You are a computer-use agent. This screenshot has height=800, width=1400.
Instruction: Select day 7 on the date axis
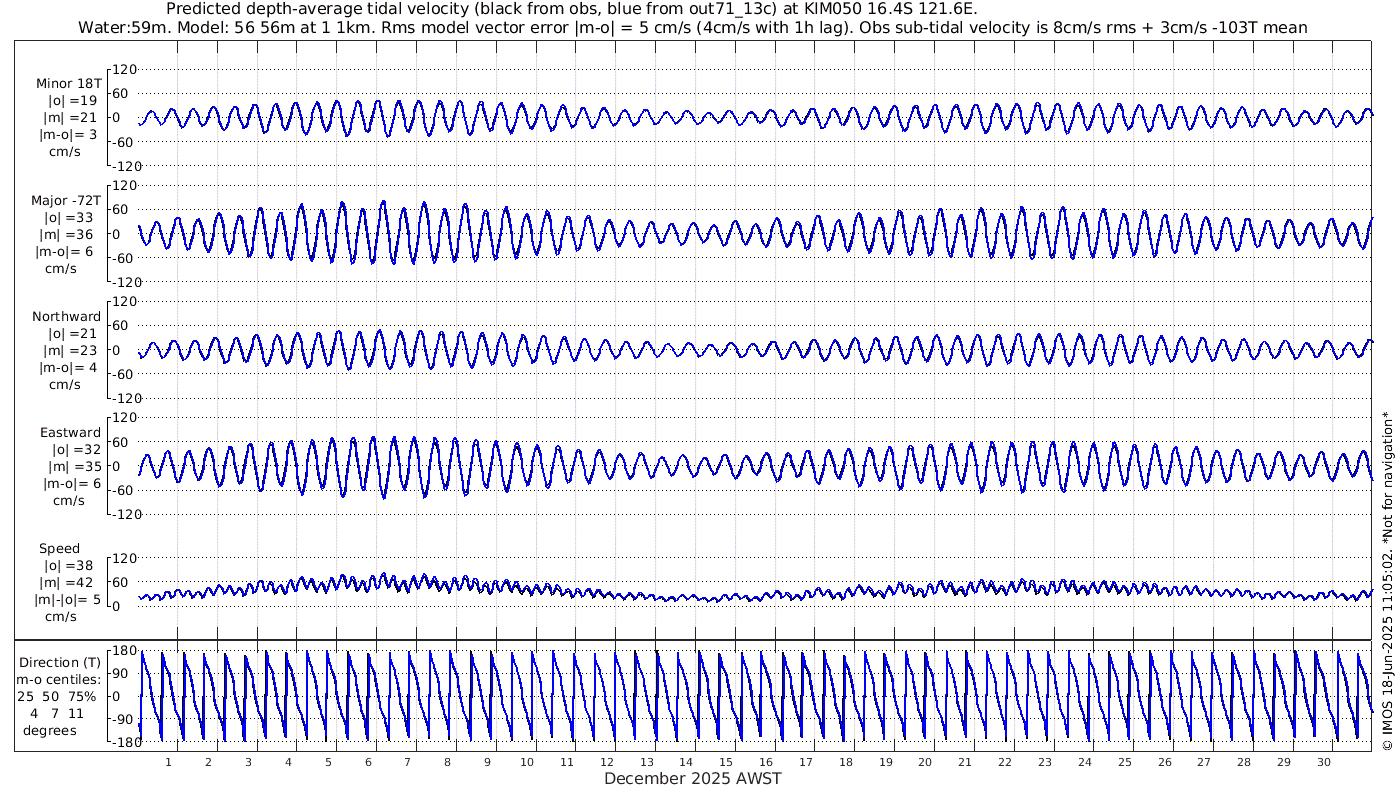point(407,762)
